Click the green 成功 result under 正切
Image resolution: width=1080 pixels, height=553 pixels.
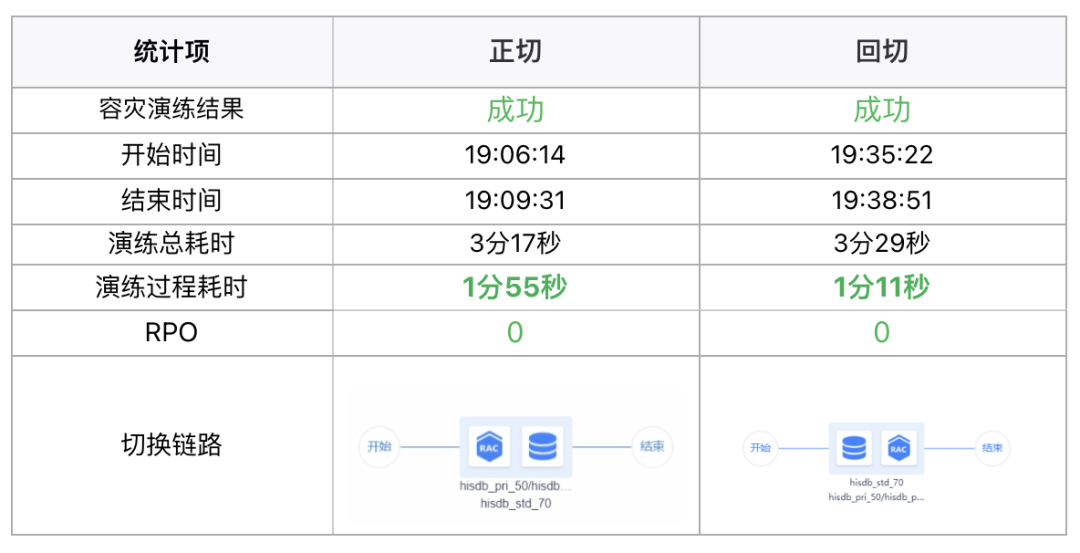click(515, 109)
